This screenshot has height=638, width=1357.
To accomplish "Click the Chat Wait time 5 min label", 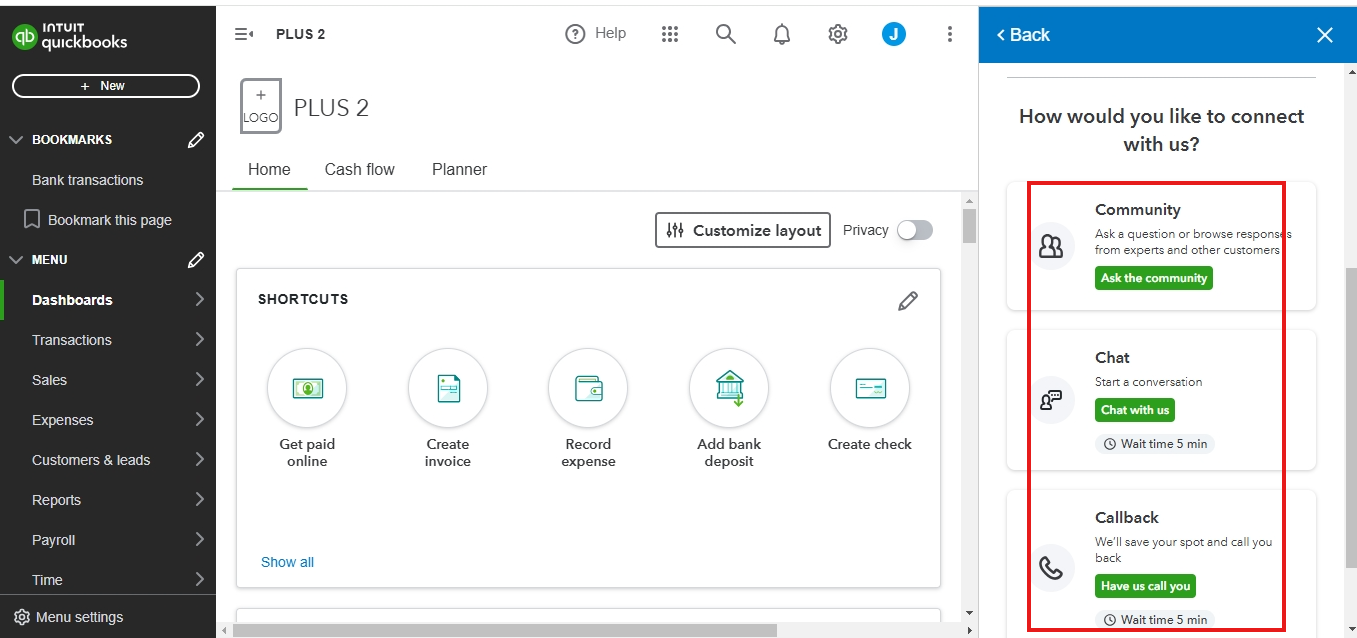I will (1155, 444).
